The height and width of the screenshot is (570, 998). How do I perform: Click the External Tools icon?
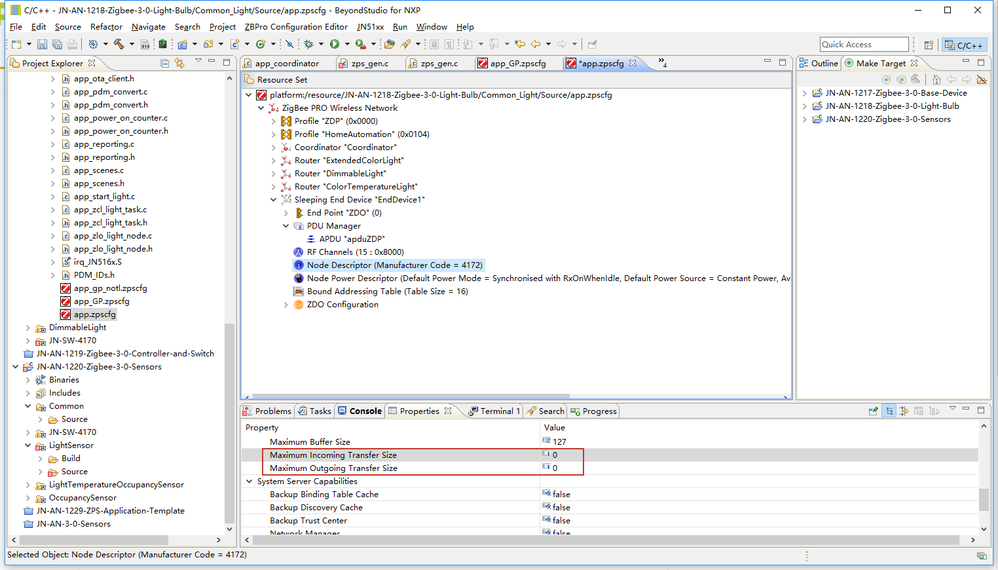click(360, 45)
